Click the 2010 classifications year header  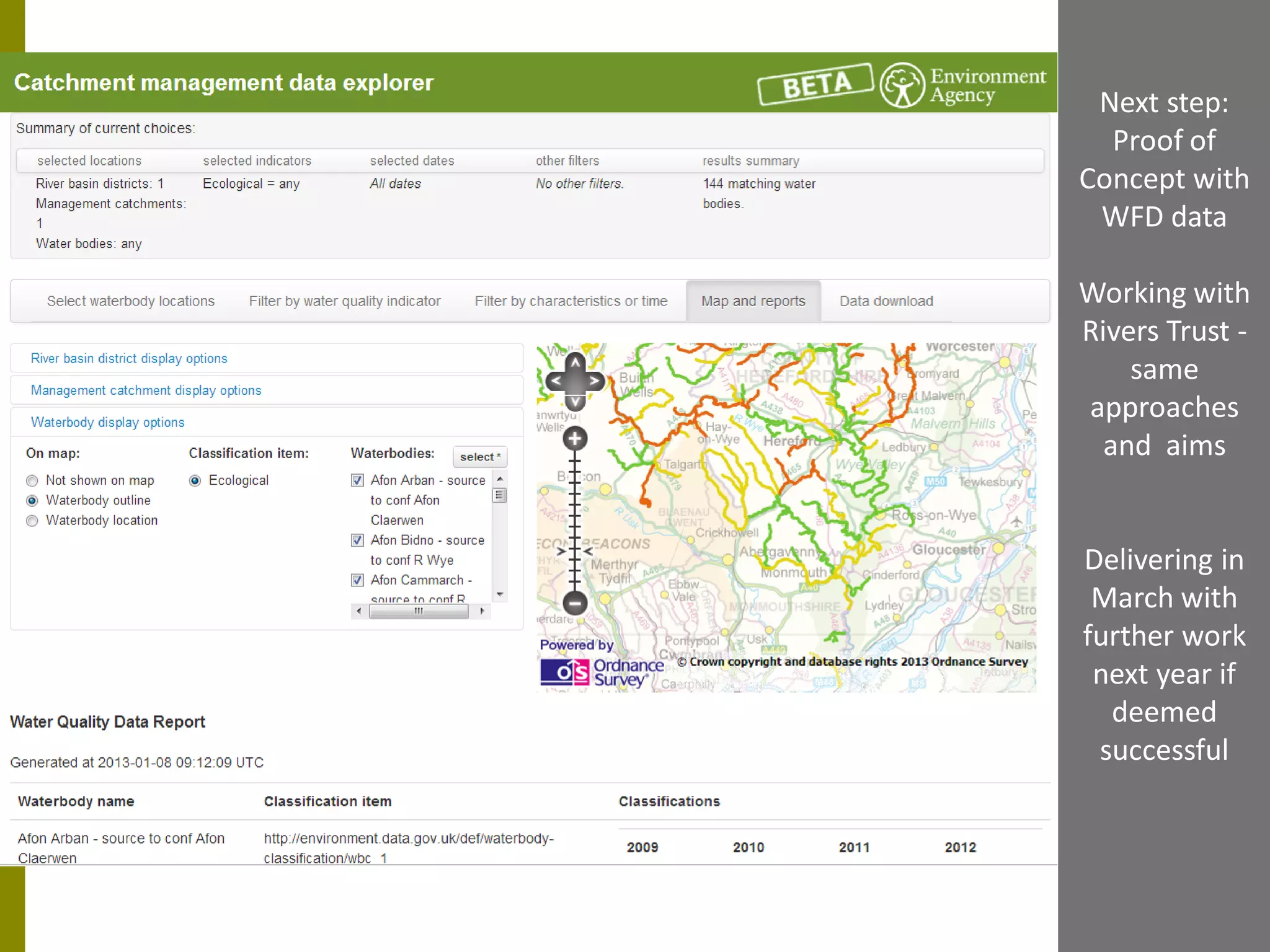[748, 847]
